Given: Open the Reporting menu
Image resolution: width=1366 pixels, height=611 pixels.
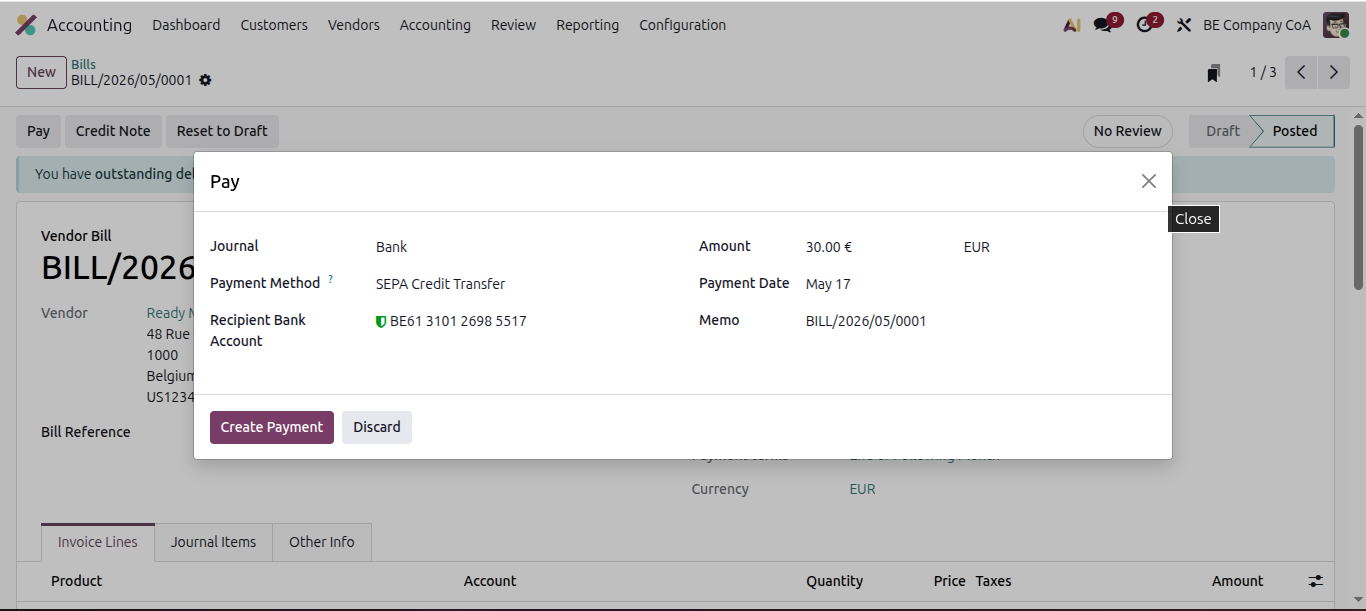Looking at the screenshot, I should coord(588,25).
